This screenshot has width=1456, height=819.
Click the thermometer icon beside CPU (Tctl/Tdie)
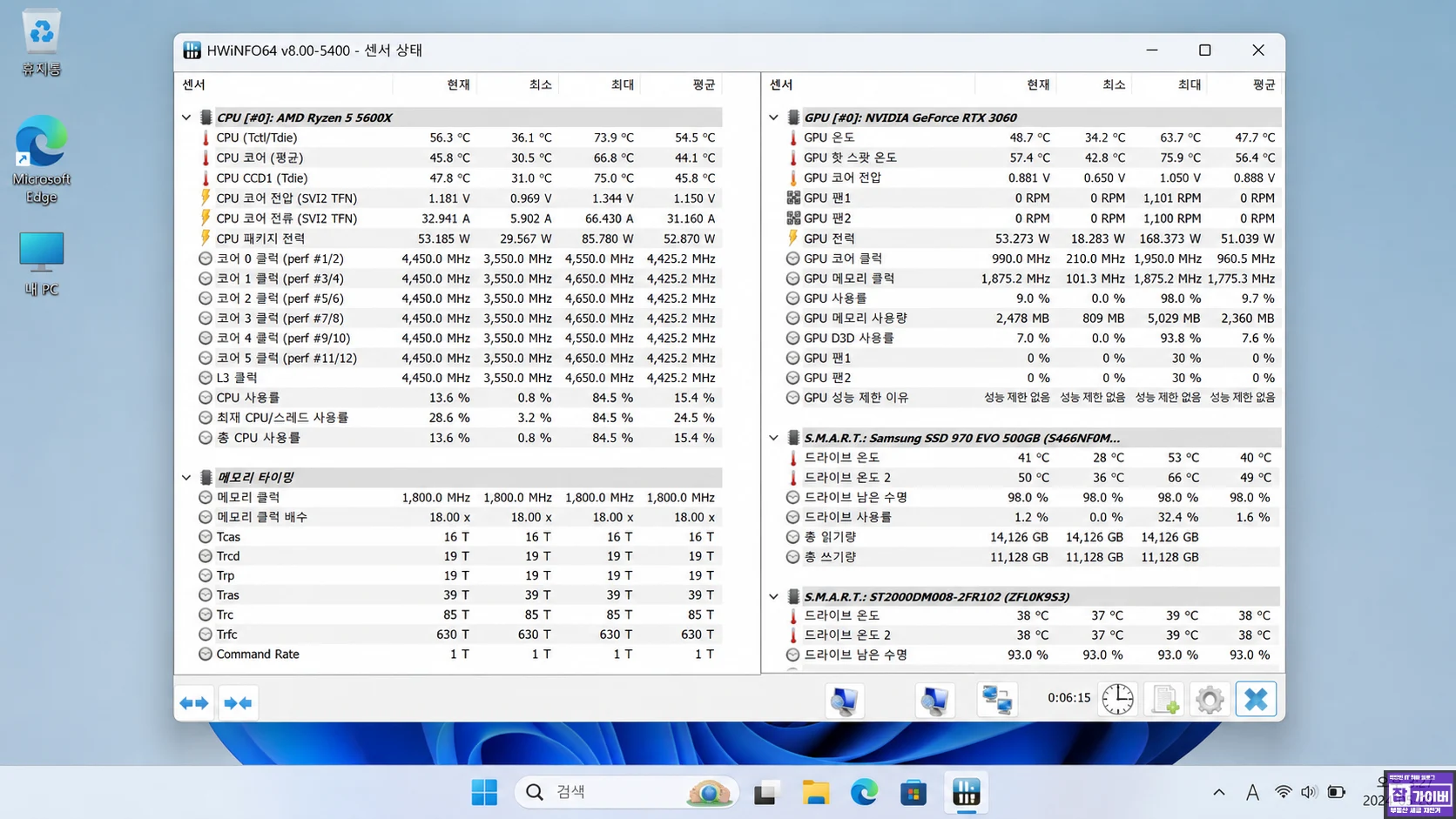coord(206,138)
